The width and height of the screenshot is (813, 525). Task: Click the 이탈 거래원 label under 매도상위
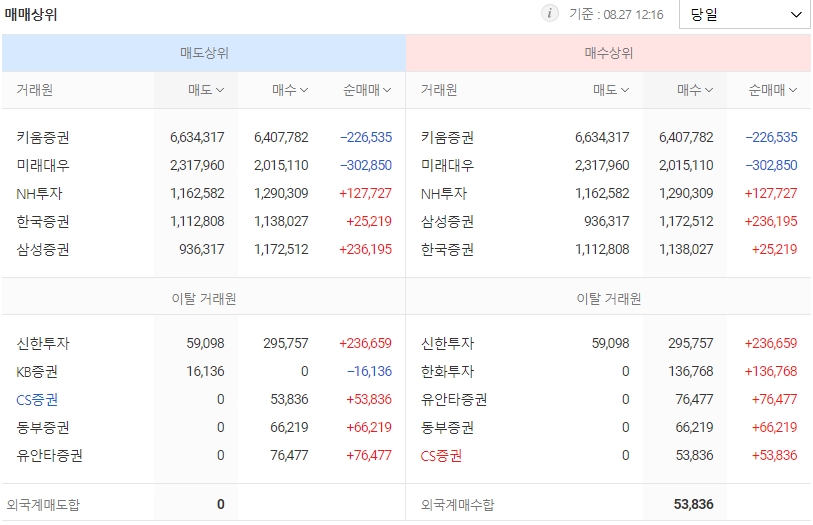tap(204, 299)
